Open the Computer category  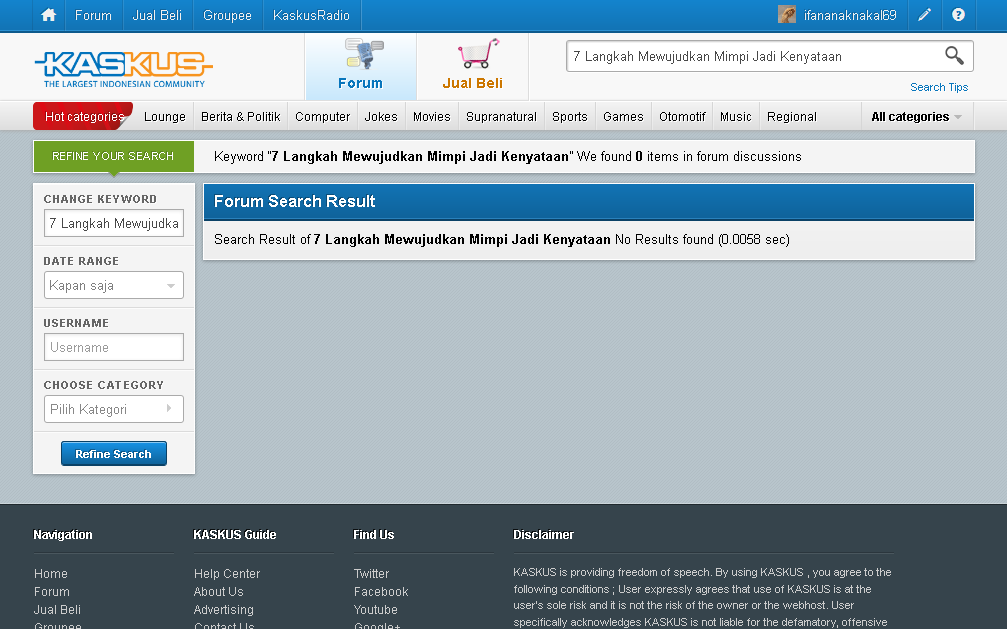pos(322,117)
